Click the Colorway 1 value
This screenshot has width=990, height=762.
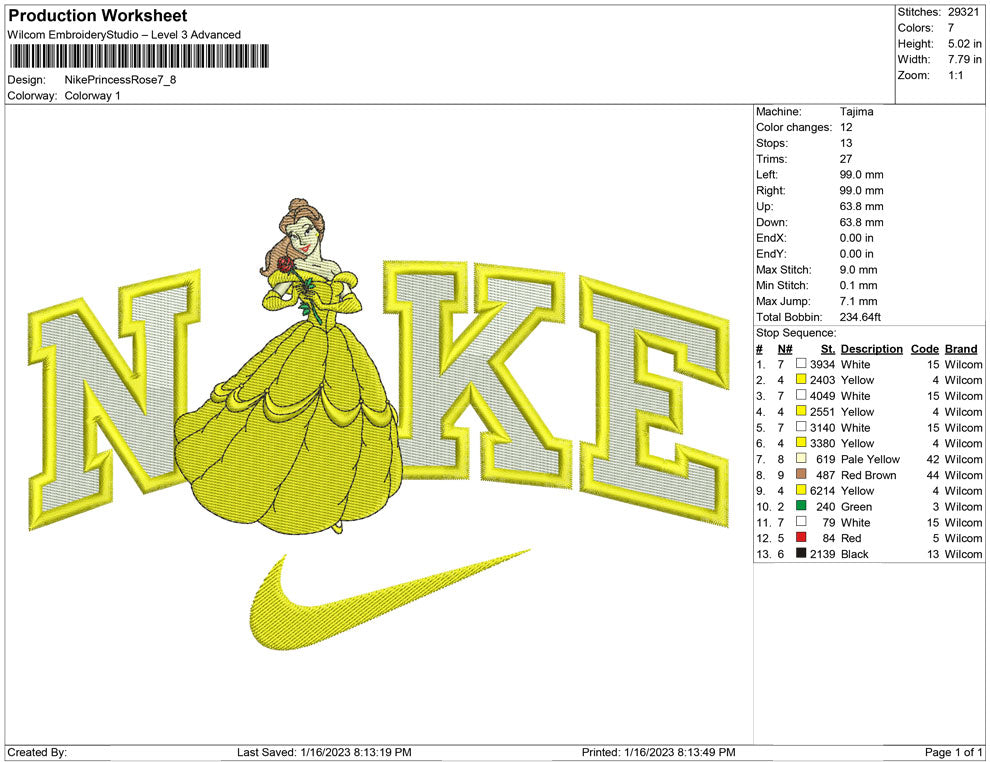pyautogui.click(x=93, y=95)
